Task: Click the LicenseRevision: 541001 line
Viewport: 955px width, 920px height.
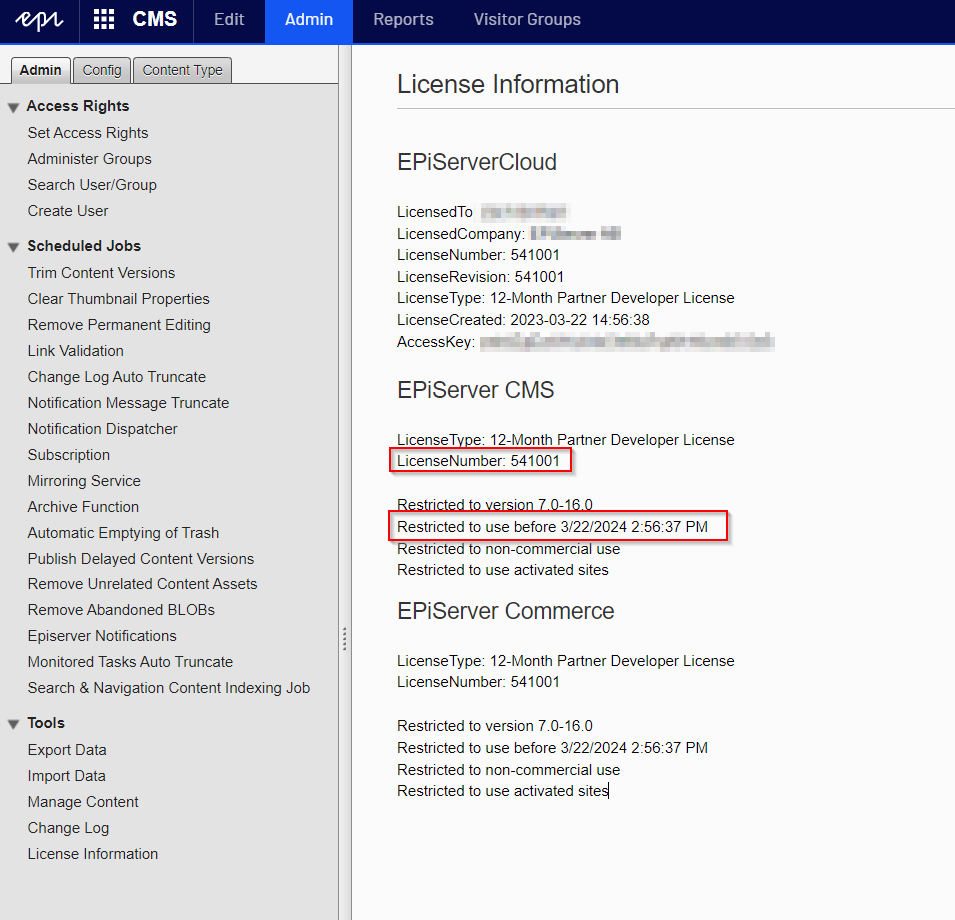Action: tap(481, 277)
